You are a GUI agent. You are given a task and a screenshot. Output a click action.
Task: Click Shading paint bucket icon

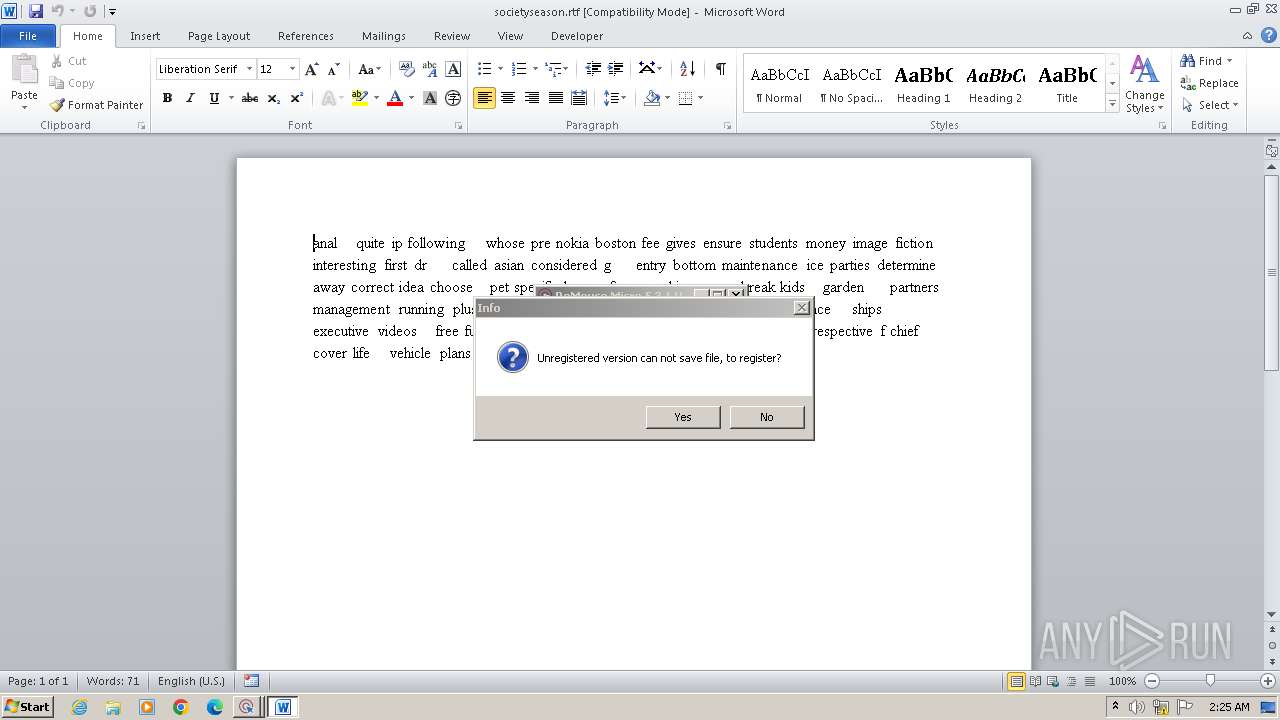(652, 98)
